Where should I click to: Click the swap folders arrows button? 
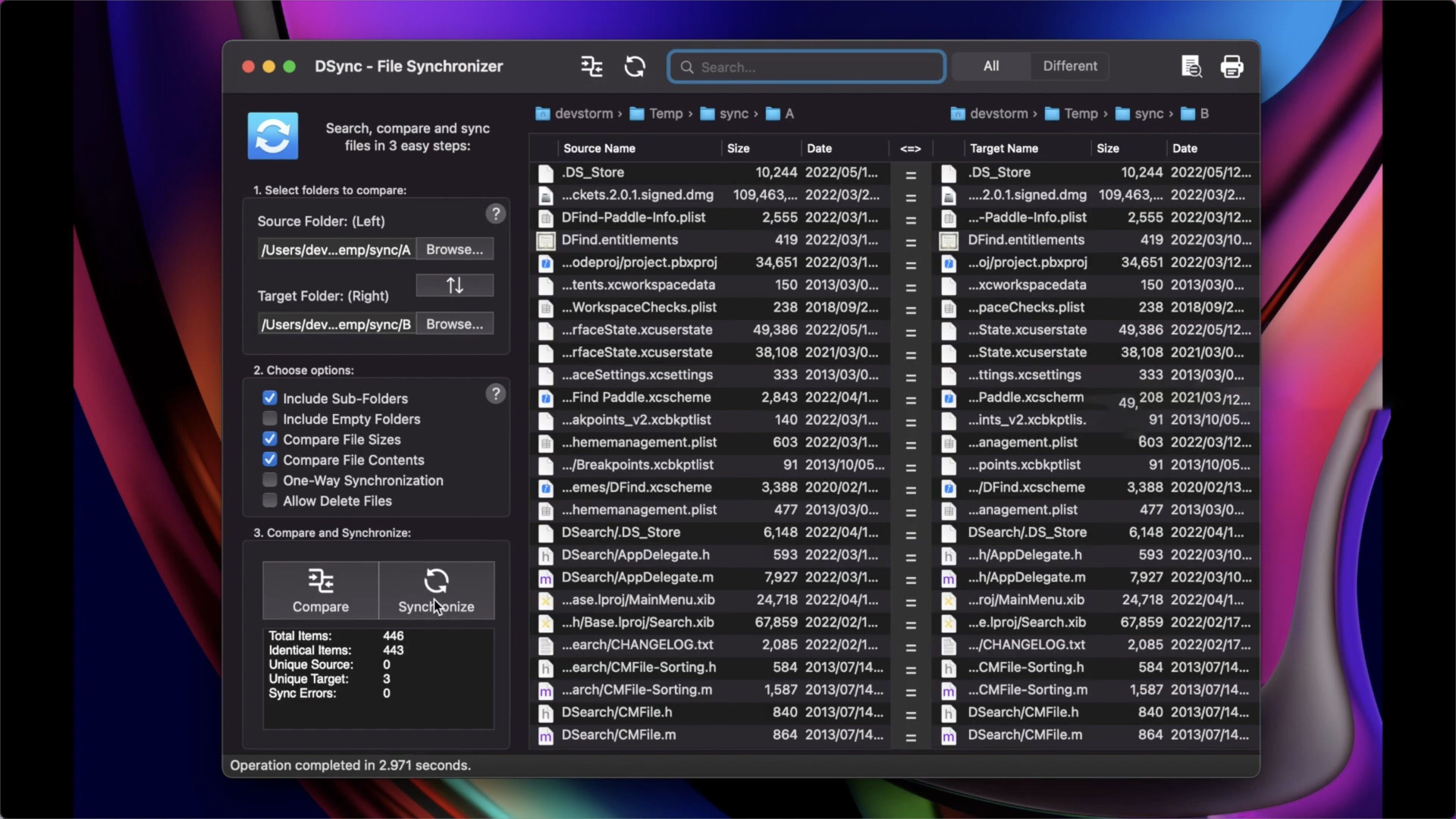455,286
